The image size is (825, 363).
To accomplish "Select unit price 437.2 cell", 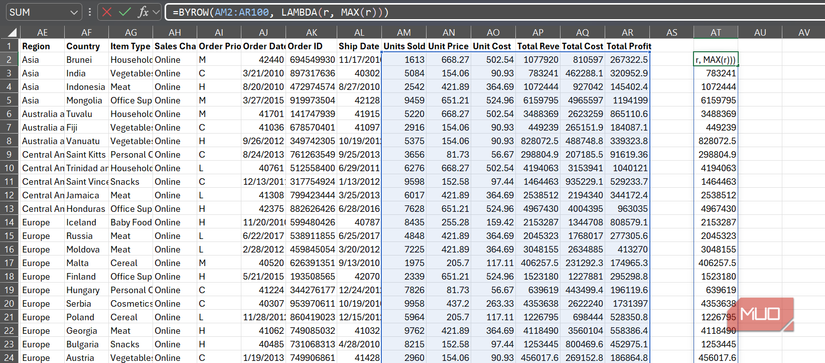I will pyautogui.click(x=449, y=304).
